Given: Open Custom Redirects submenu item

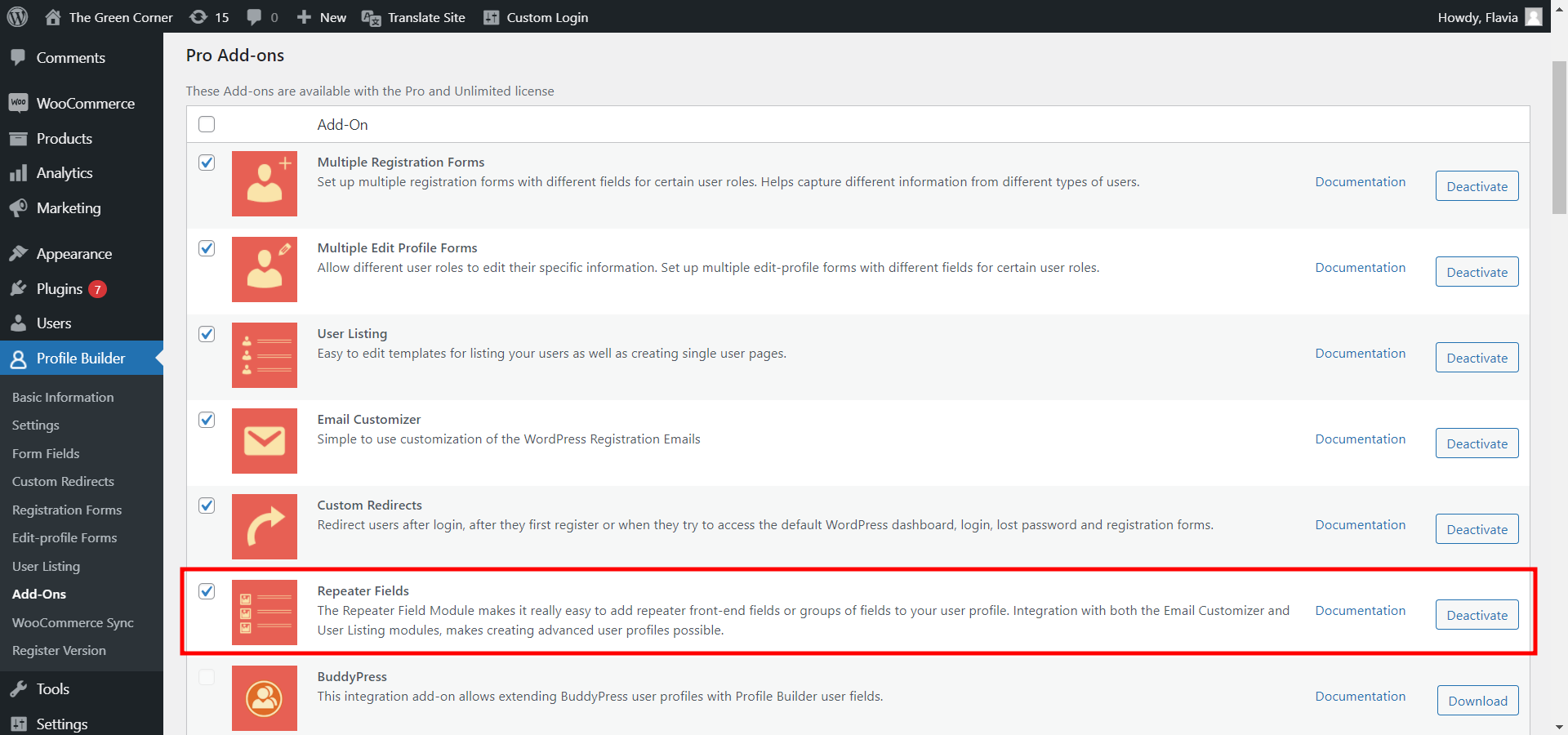Looking at the screenshot, I should [63, 481].
